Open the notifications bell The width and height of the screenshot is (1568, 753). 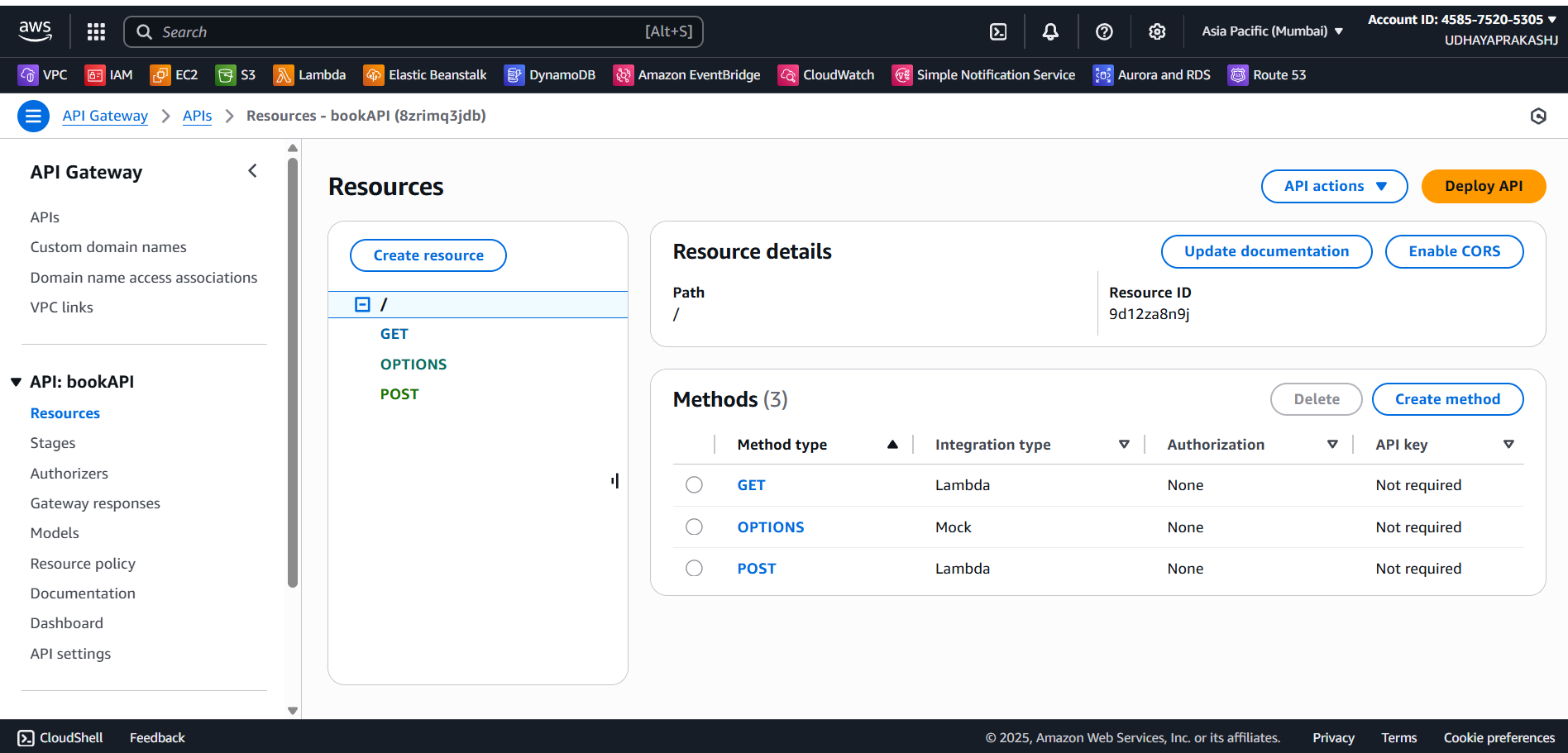[x=1050, y=31]
